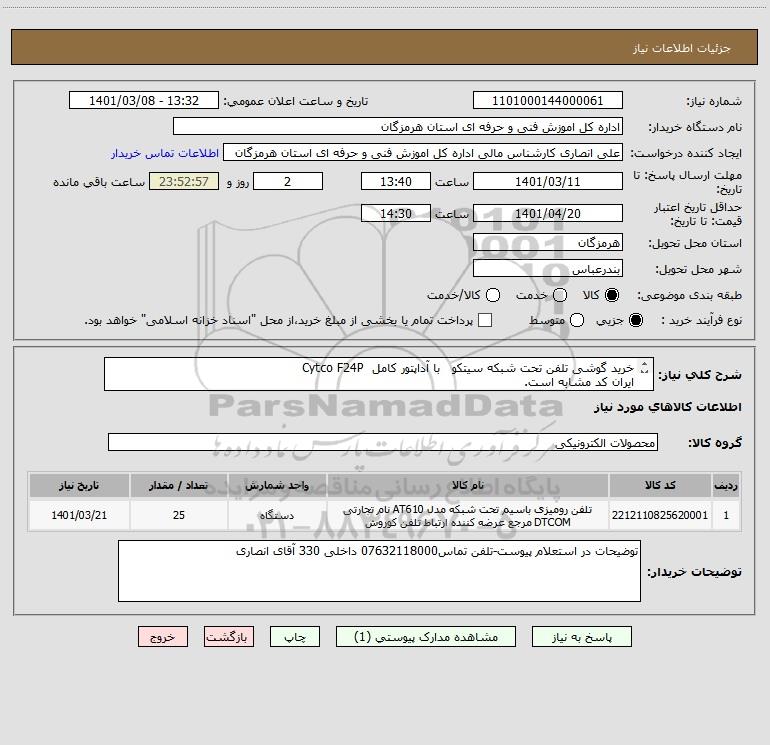Screen dimensions: 770x745
Task: Click the واحد شمارش column header
Action: (x=277, y=485)
